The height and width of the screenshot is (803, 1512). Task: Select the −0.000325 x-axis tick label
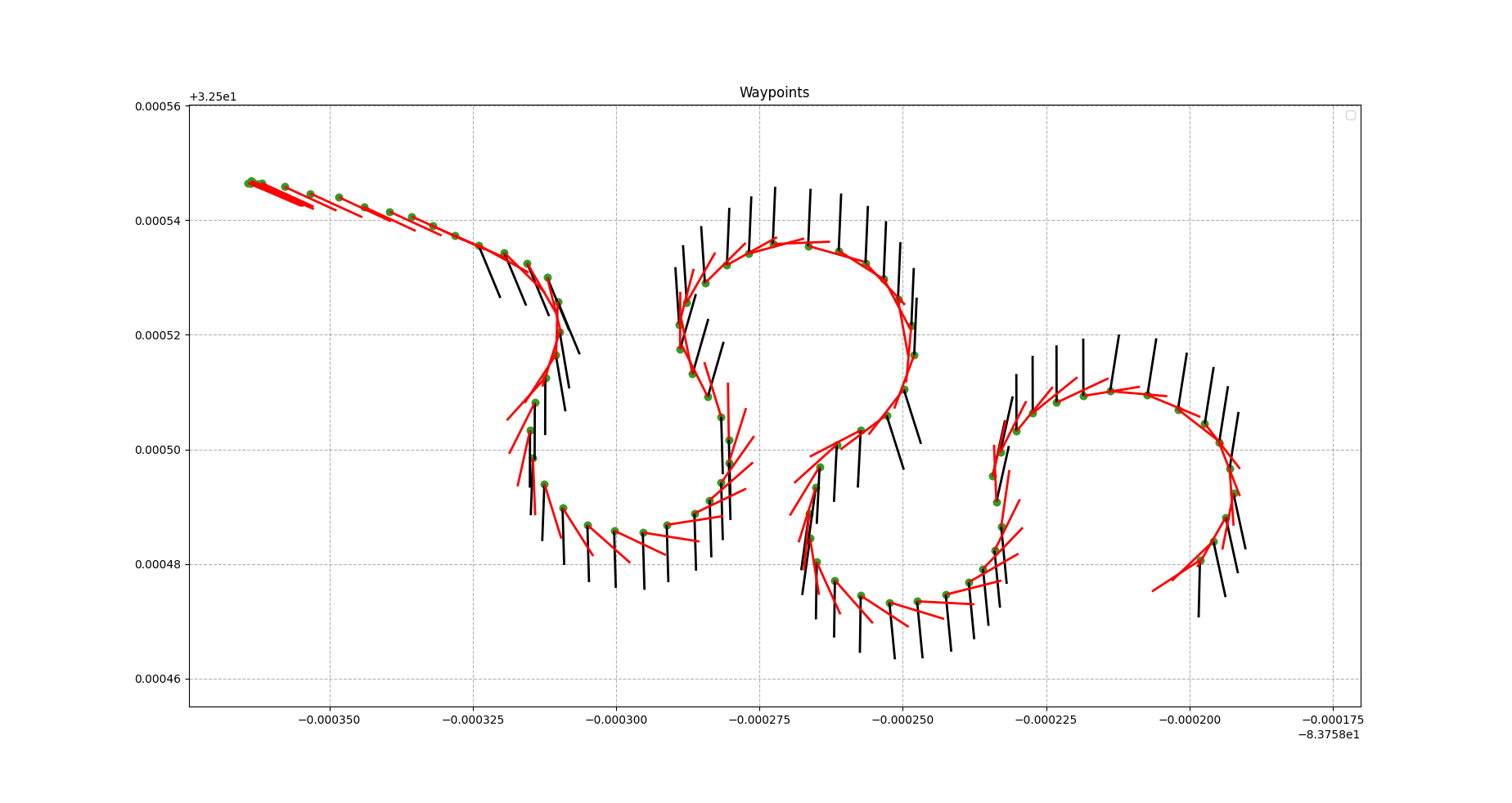473,720
